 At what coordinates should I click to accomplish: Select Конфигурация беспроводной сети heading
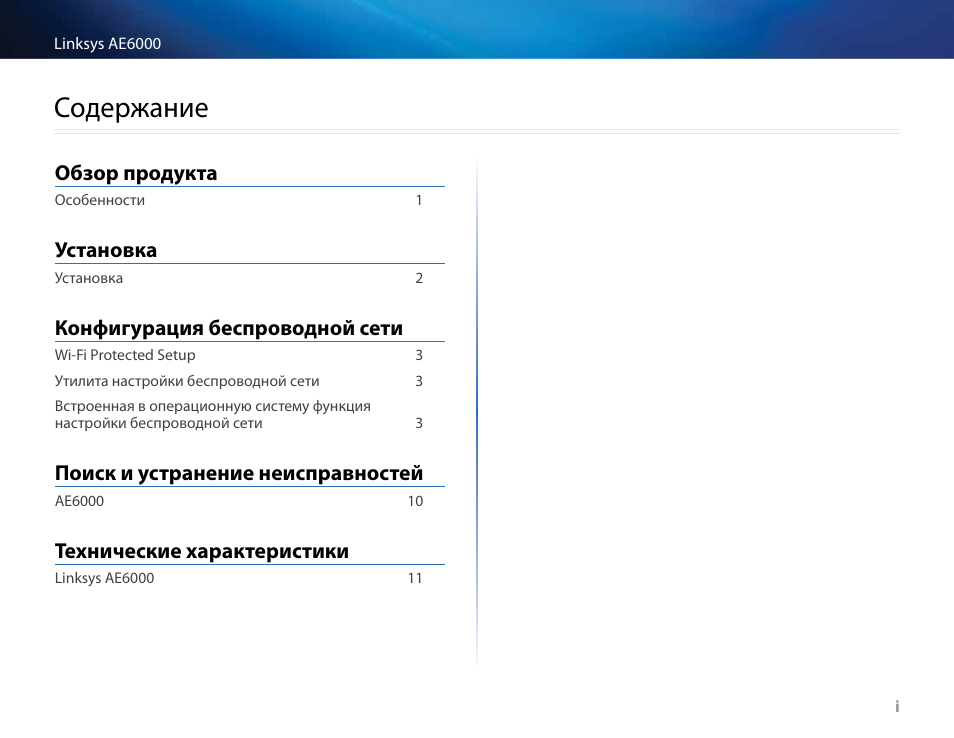[229, 328]
